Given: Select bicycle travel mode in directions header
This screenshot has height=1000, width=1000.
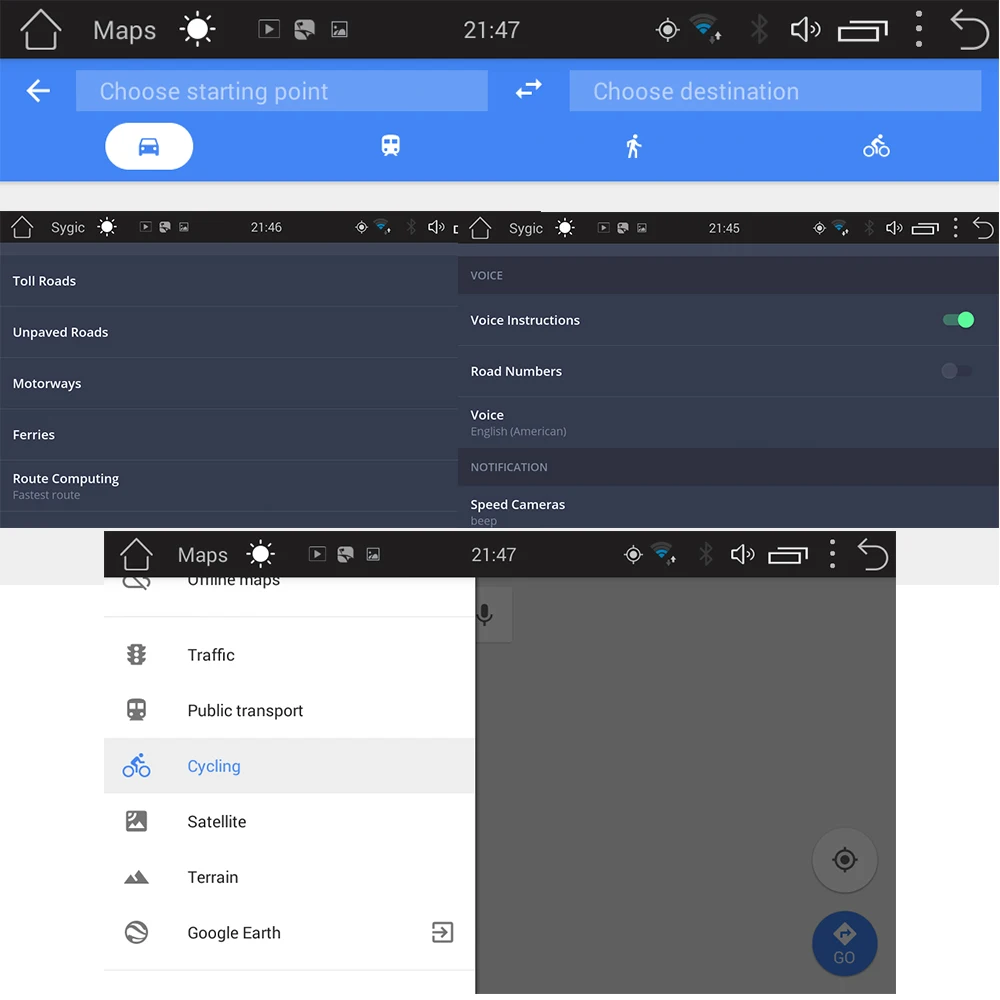Looking at the screenshot, I should [876, 146].
